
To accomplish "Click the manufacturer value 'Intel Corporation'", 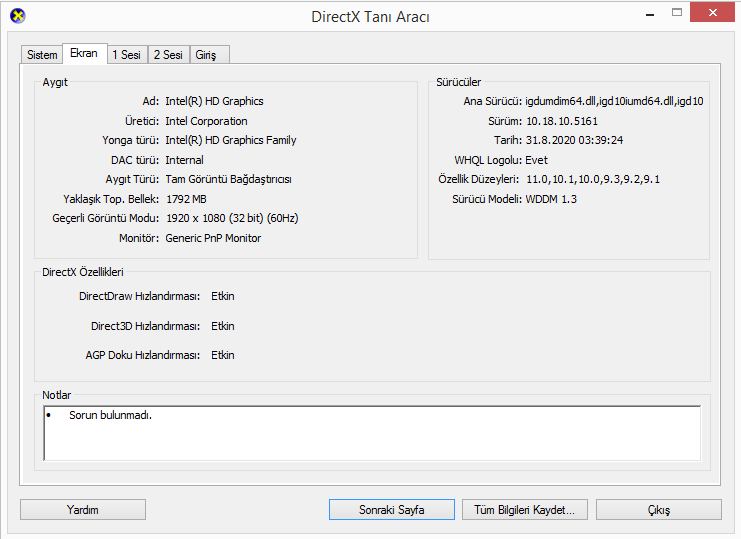I will (206, 121).
